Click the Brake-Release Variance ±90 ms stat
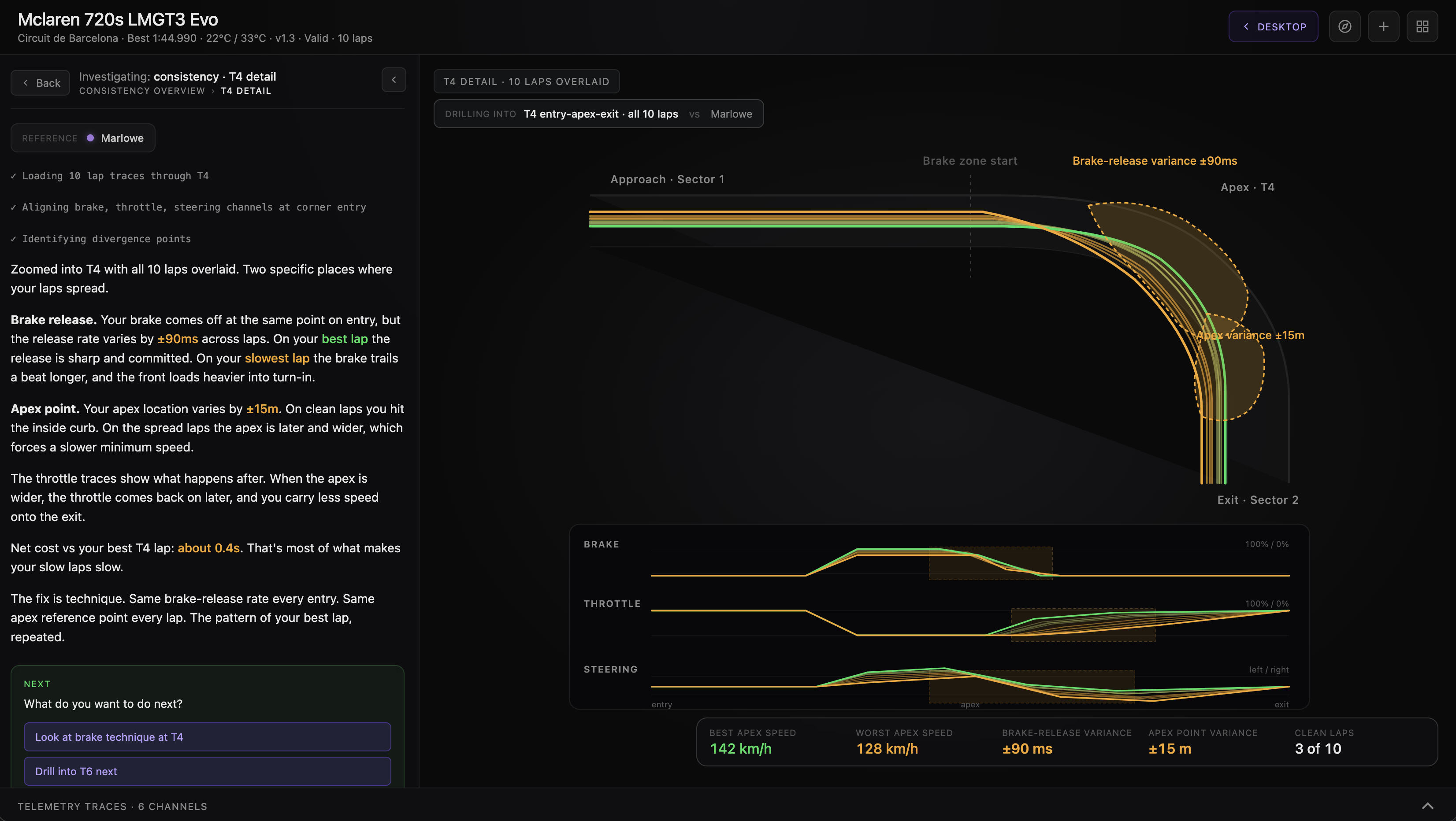Image resolution: width=1456 pixels, height=821 pixels. coord(1066,742)
